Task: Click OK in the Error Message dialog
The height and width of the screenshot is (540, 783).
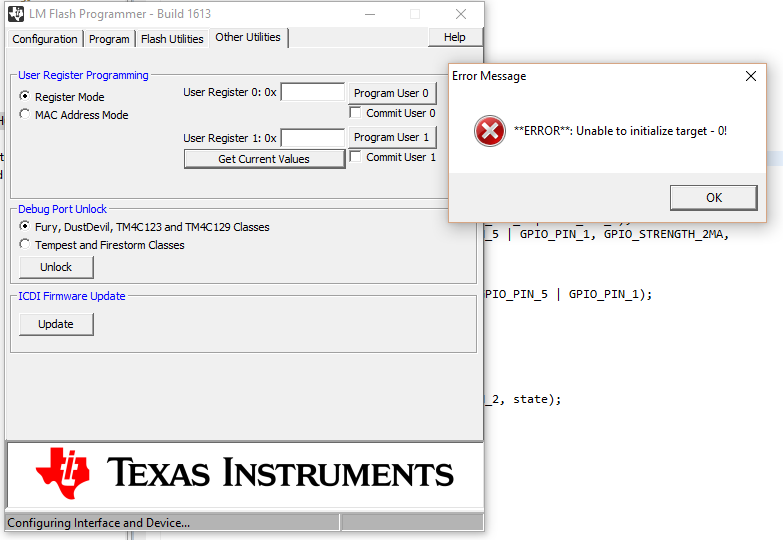Action: (714, 198)
